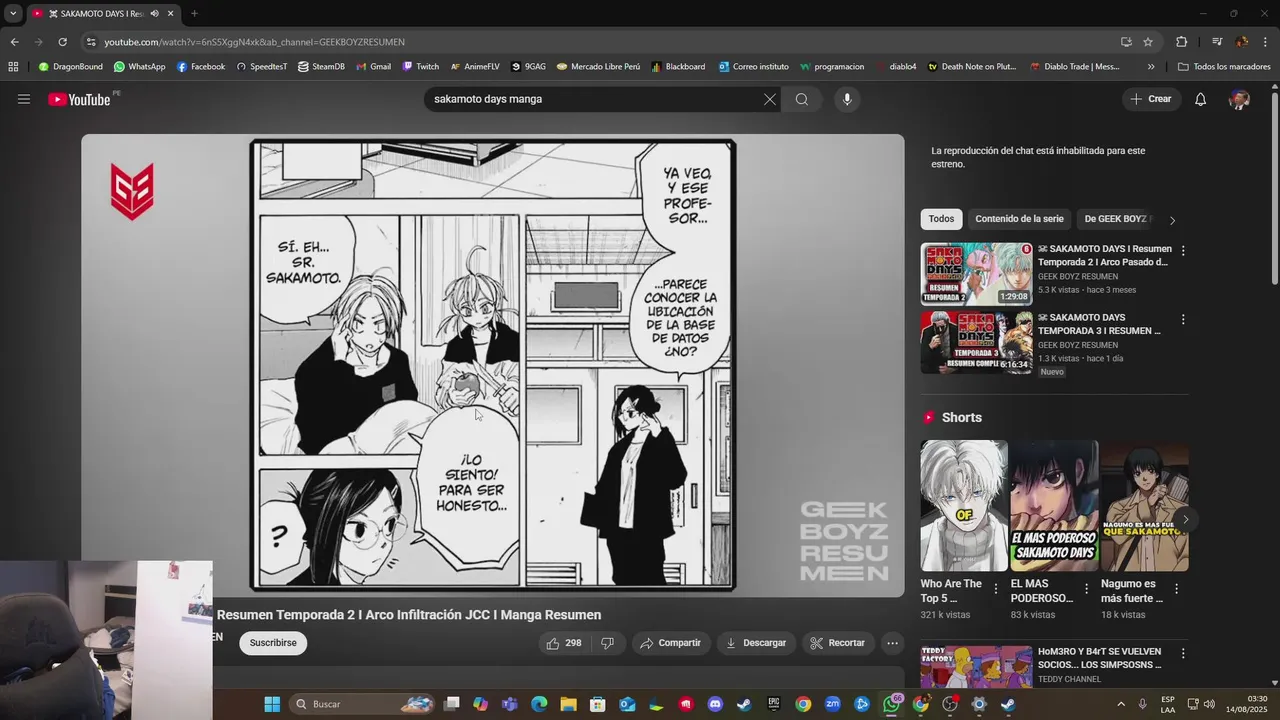Open Epic Games Launcher from the taskbar

(x=774, y=704)
